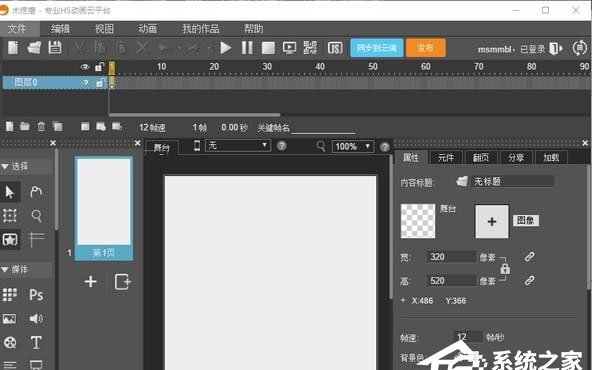Viewport: 592px width, 370px height.
Task: Add a new page with the plus icon
Action: point(91,282)
